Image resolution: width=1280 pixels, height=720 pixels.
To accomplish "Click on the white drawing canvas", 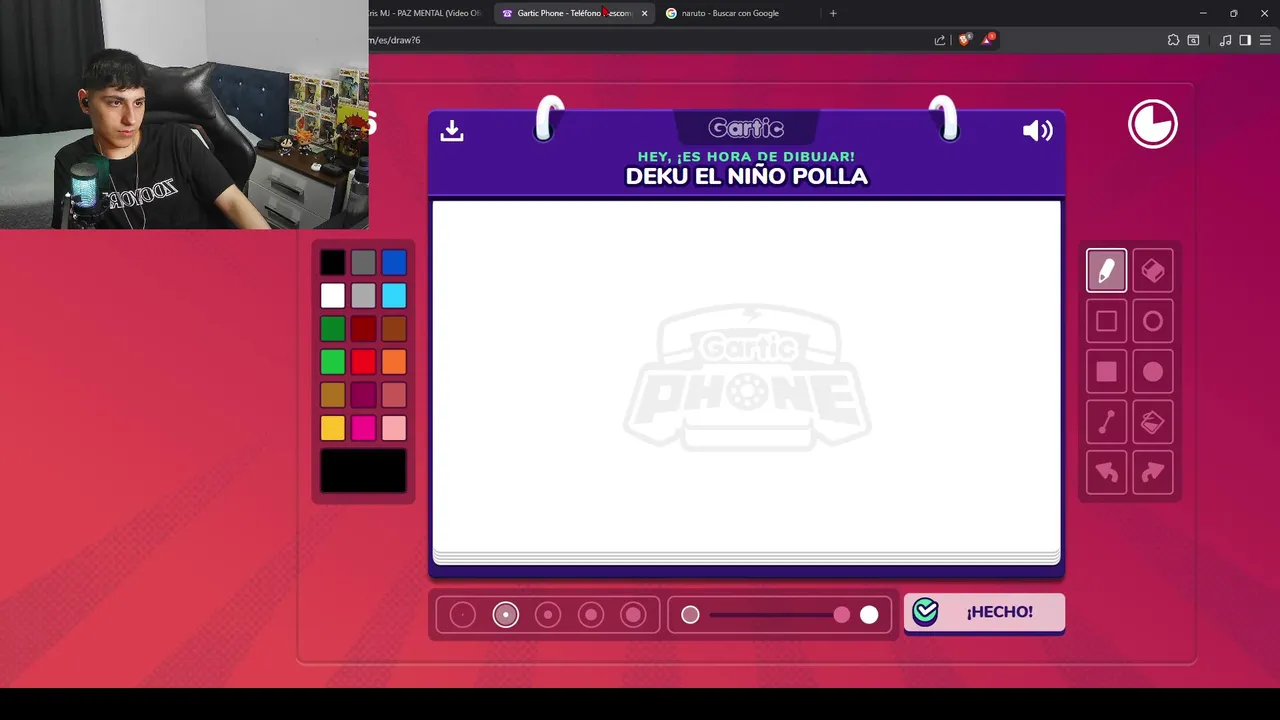I will tap(746, 376).
